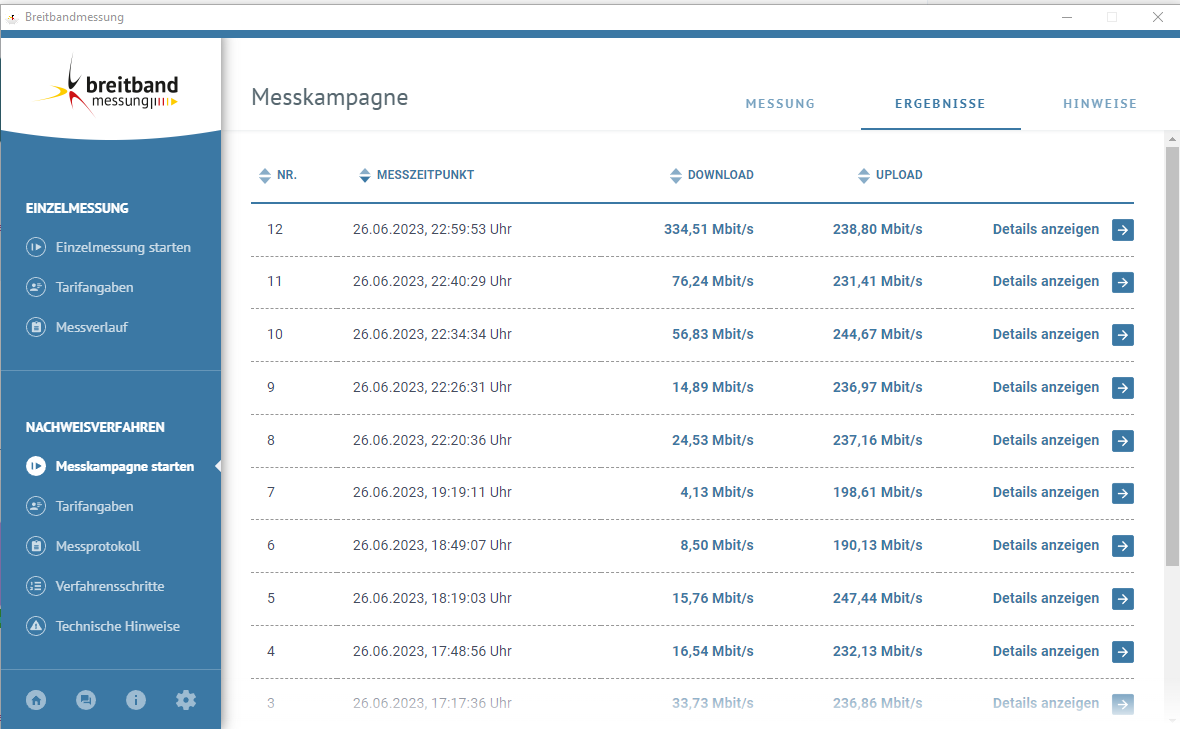Click the breitbandmessung logo
1180x729 pixels.
point(108,87)
